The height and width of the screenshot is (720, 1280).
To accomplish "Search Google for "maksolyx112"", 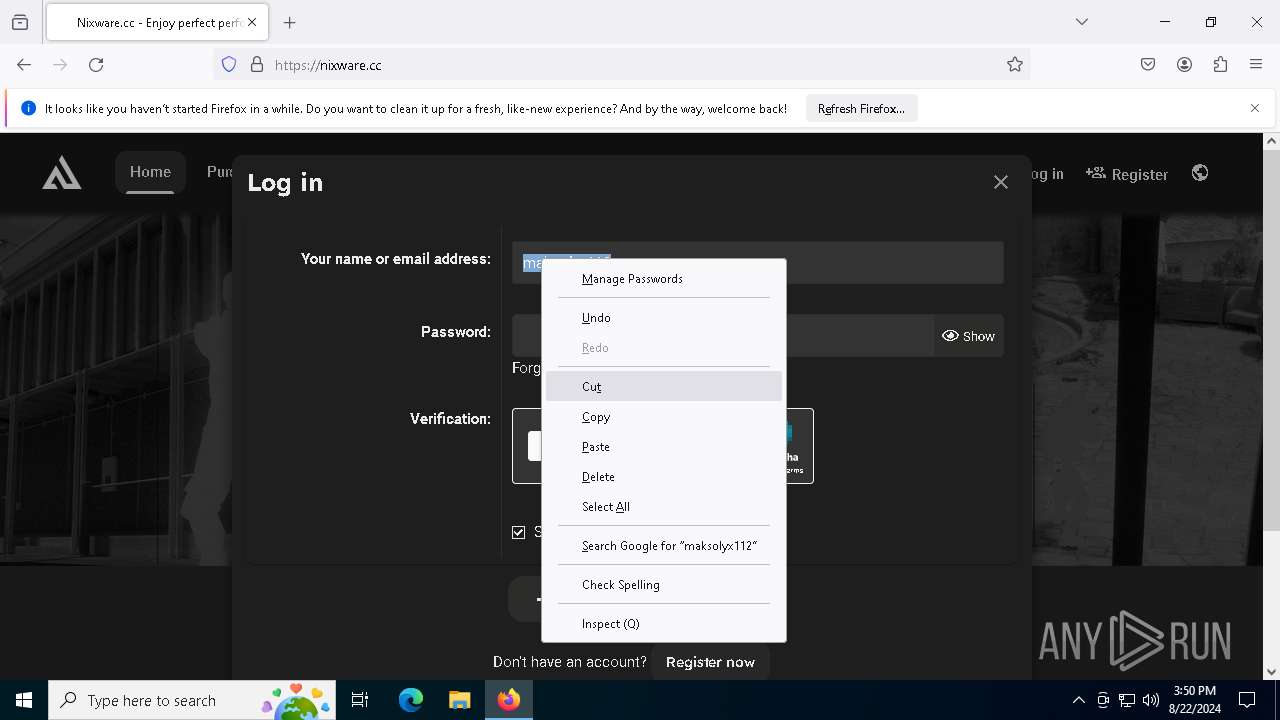I will [664, 546].
